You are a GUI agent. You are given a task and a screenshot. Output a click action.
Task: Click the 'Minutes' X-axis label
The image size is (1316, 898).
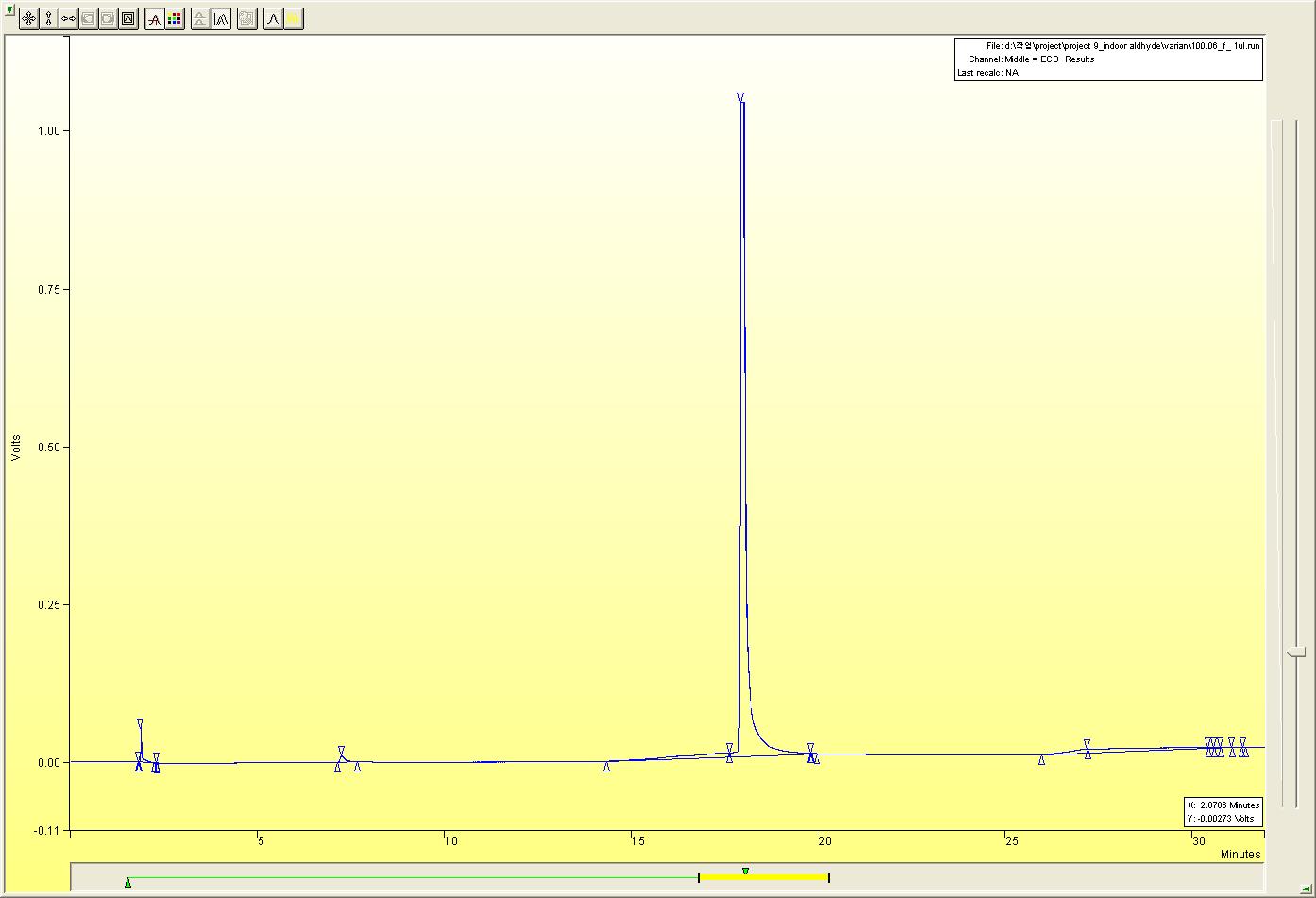tap(1240, 855)
